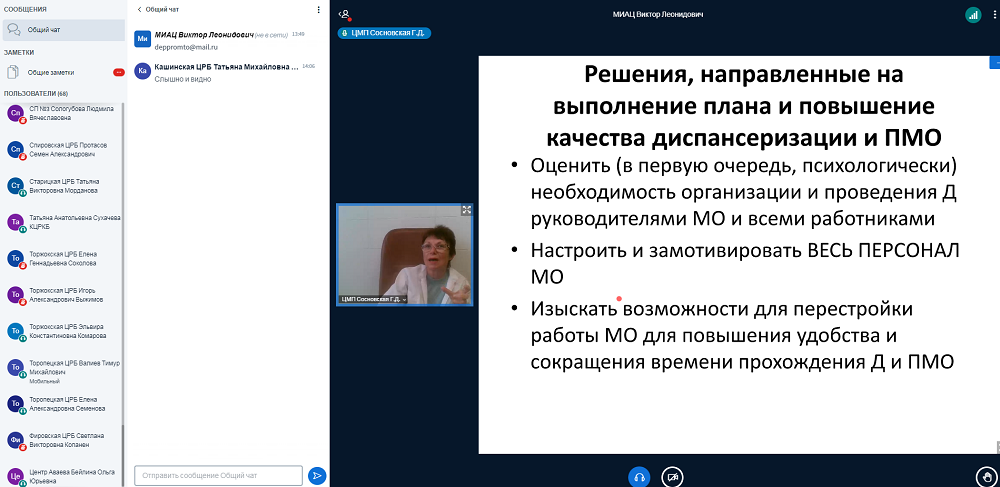Make the webcam video fullscreen
The width and height of the screenshot is (1000, 487).
pyautogui.click(x=466, y=210)
